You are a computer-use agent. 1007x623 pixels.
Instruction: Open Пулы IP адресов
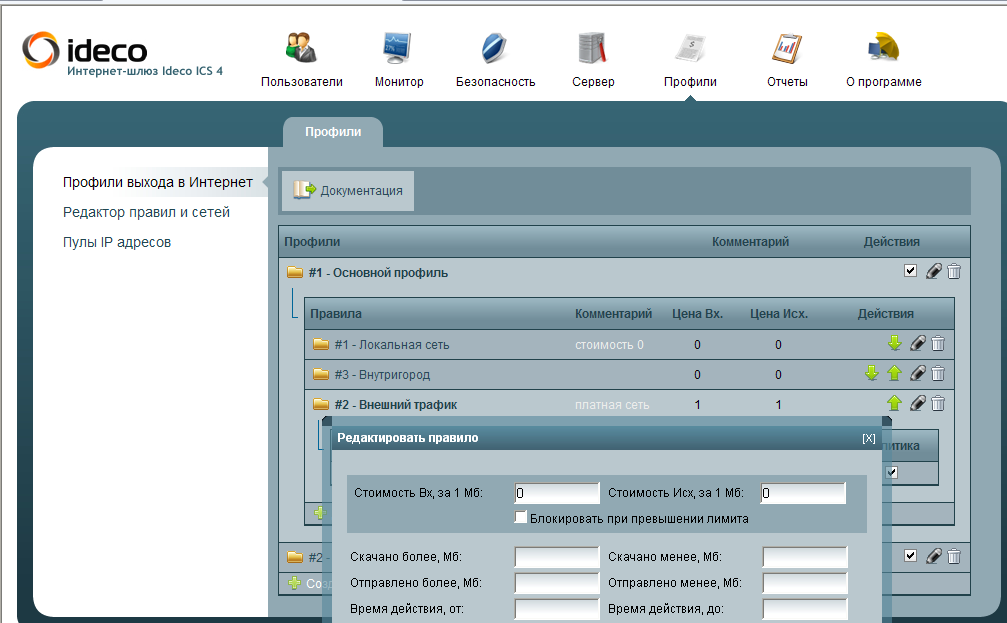(x=117, y=242)
